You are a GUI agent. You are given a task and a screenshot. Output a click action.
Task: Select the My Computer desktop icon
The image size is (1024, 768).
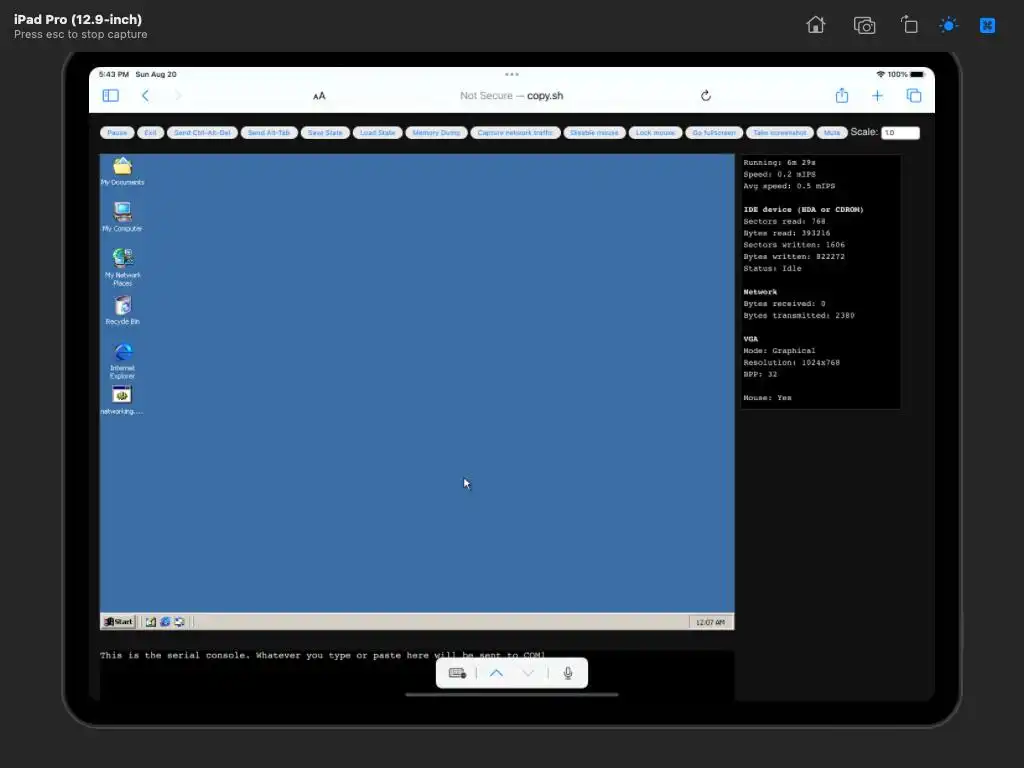tap(122, 217)
